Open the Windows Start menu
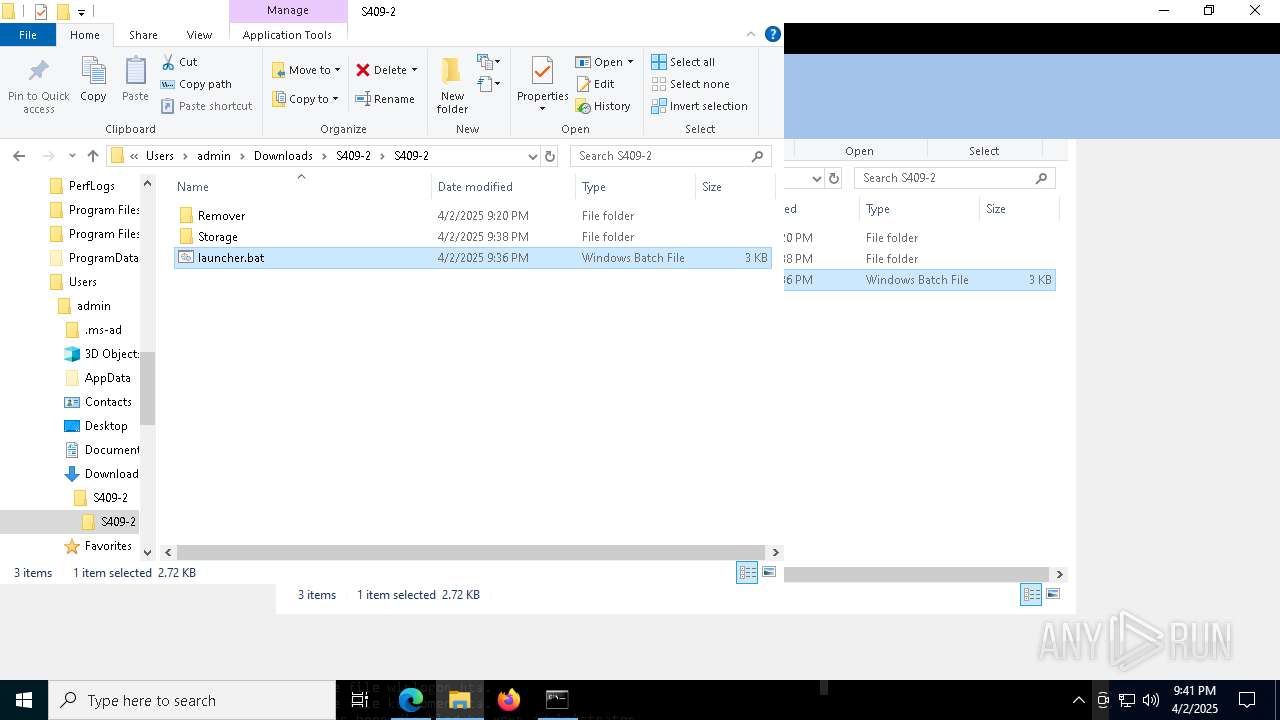The image size is (1280, 720). click(x=24, y=700)
